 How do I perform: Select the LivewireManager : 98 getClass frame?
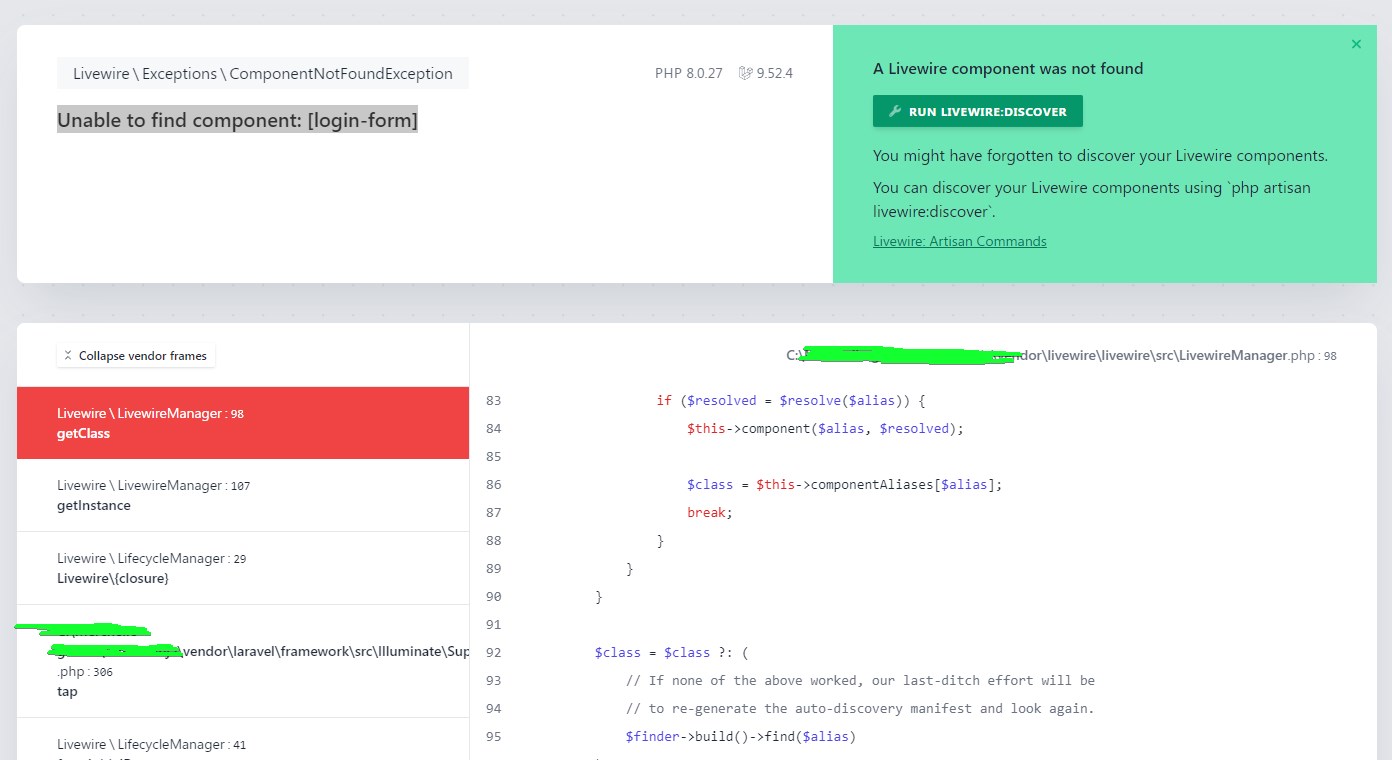pos(243,423)
